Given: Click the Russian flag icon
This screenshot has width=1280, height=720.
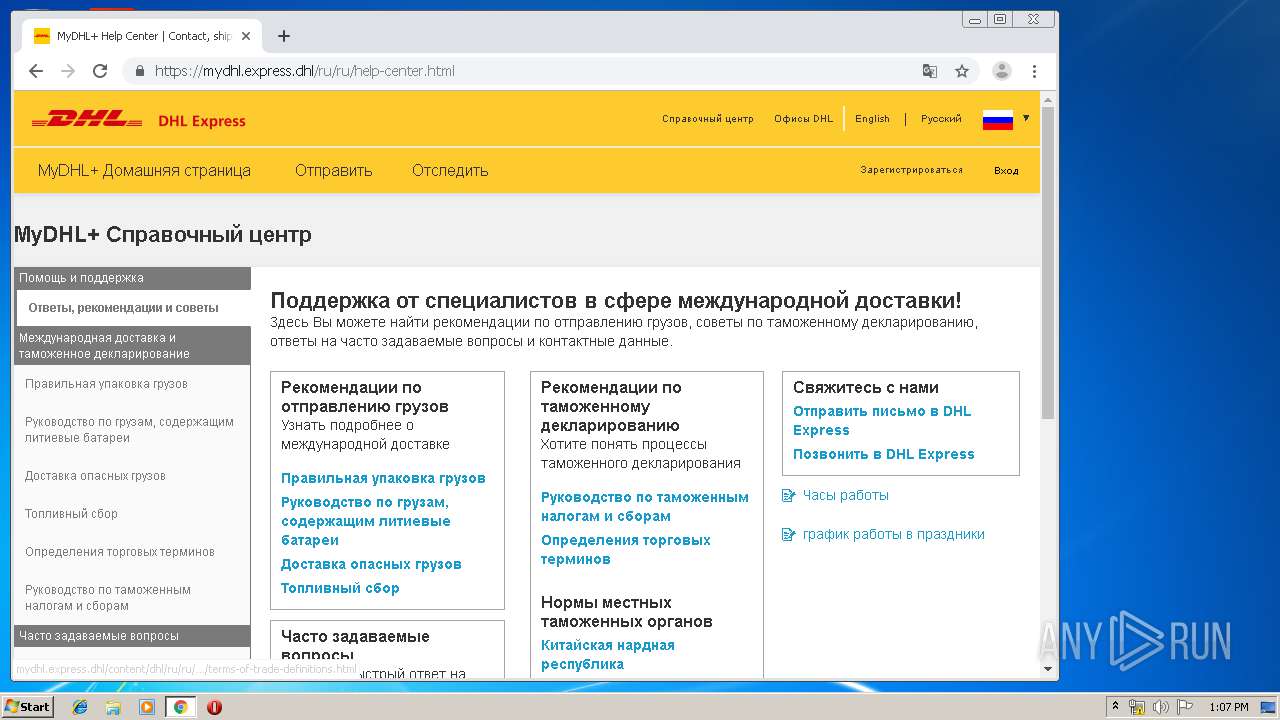Looking at the screenshot, I should click(x=998, y=119).
